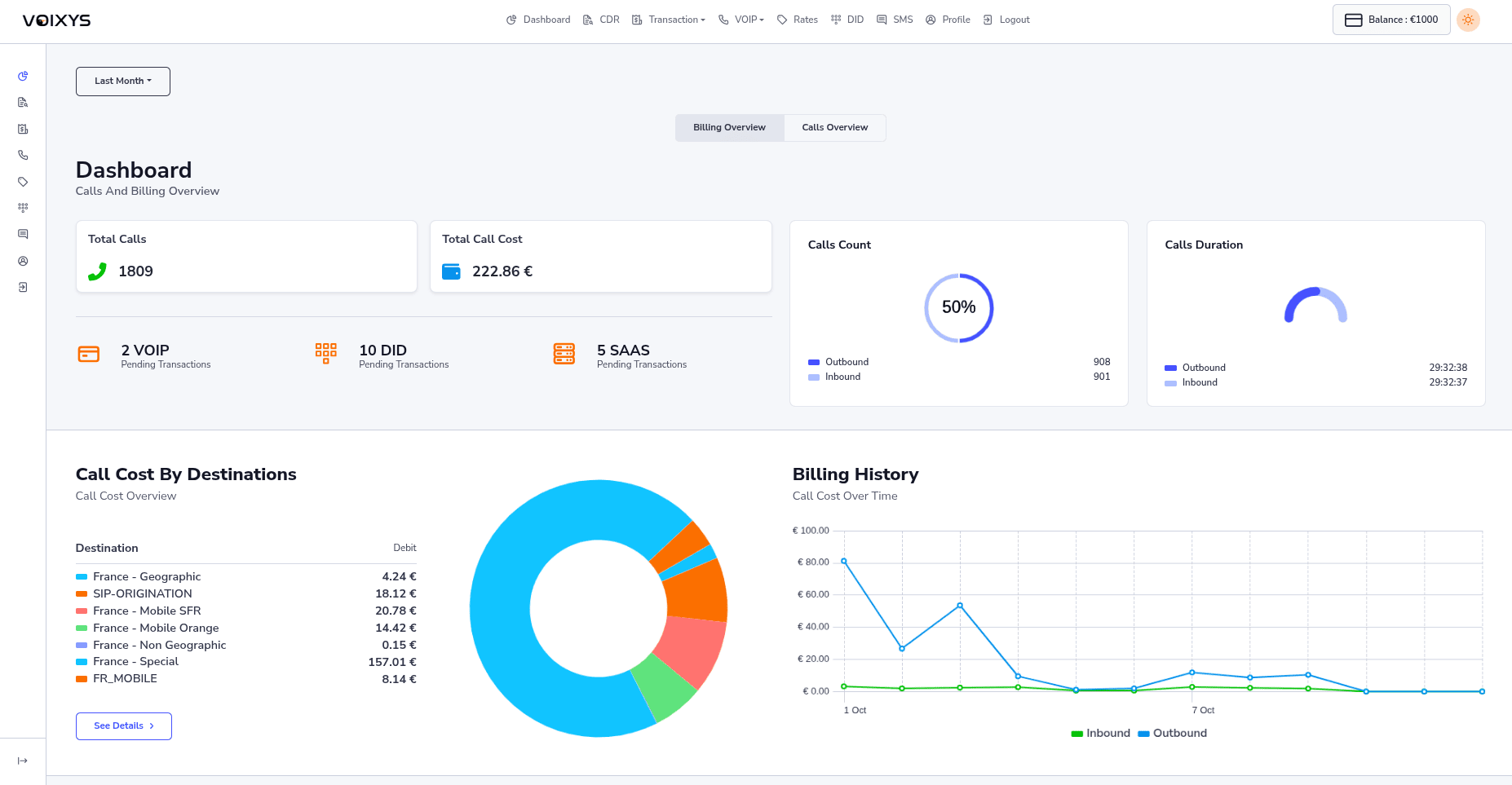Select the France - Special destination row
Image resolution: width=1512 pixels, height=785 pixels.
pyautogui.click(x=246, y=662)
